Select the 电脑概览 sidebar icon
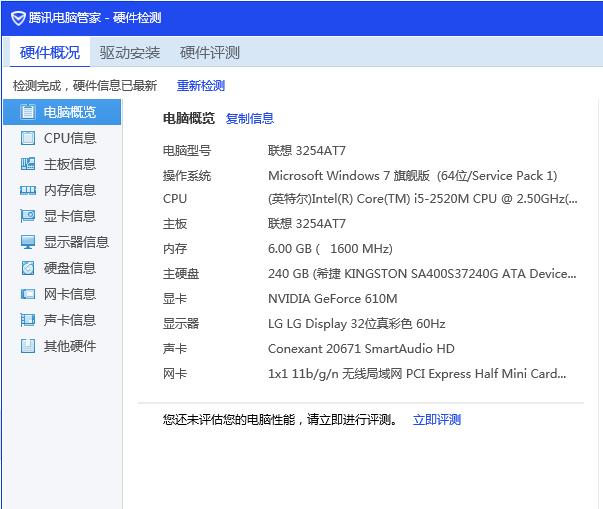The height and width of the screenshot is (509, 603). [x=28, y=112]
